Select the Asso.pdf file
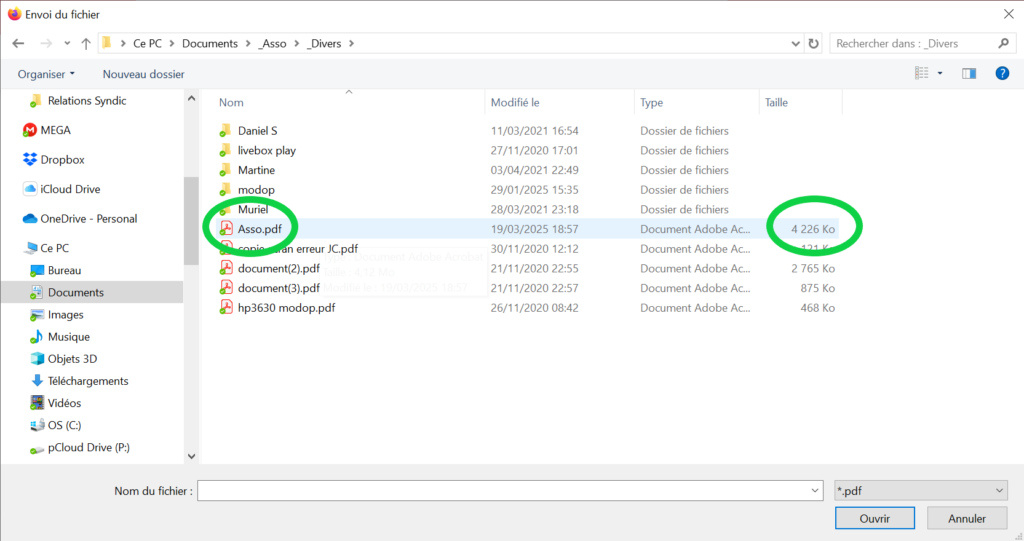The width and height of the screenshot is (1024, 541). 259,229
